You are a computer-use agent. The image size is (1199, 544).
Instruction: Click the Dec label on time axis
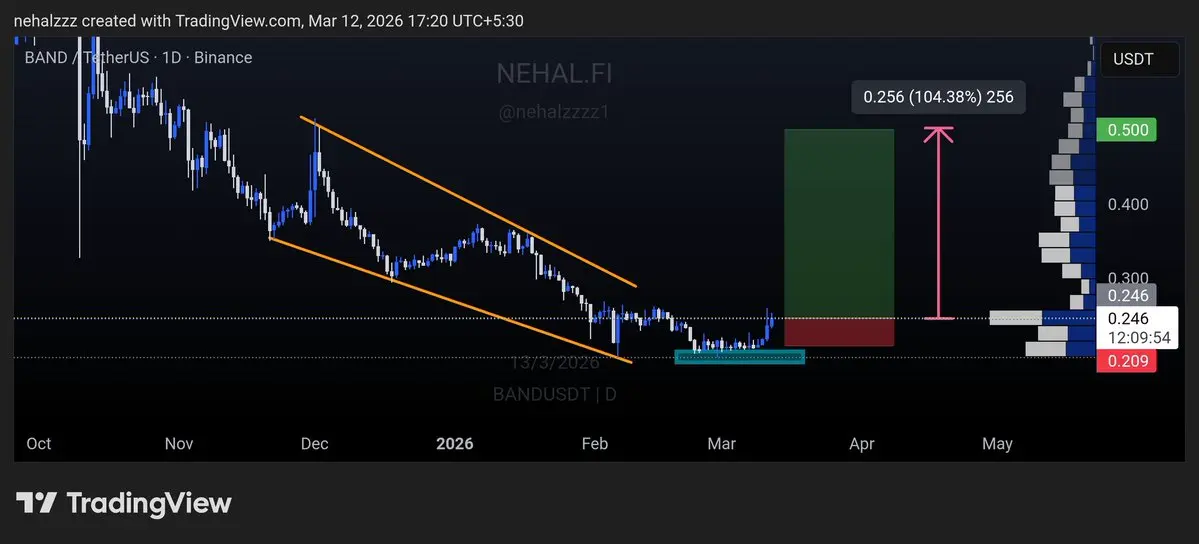pyautogui.click(x=314, y=444)
